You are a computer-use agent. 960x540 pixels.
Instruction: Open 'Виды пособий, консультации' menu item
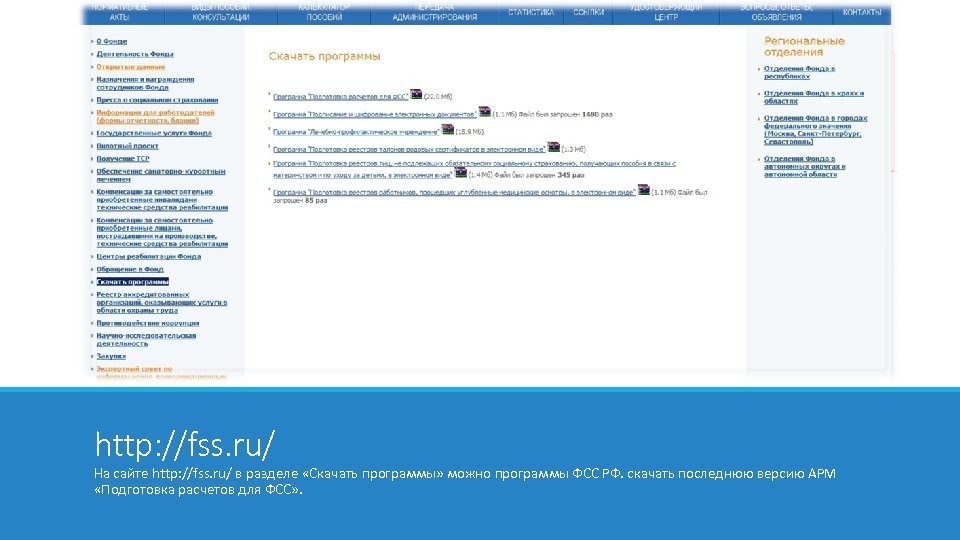[220, 12]
